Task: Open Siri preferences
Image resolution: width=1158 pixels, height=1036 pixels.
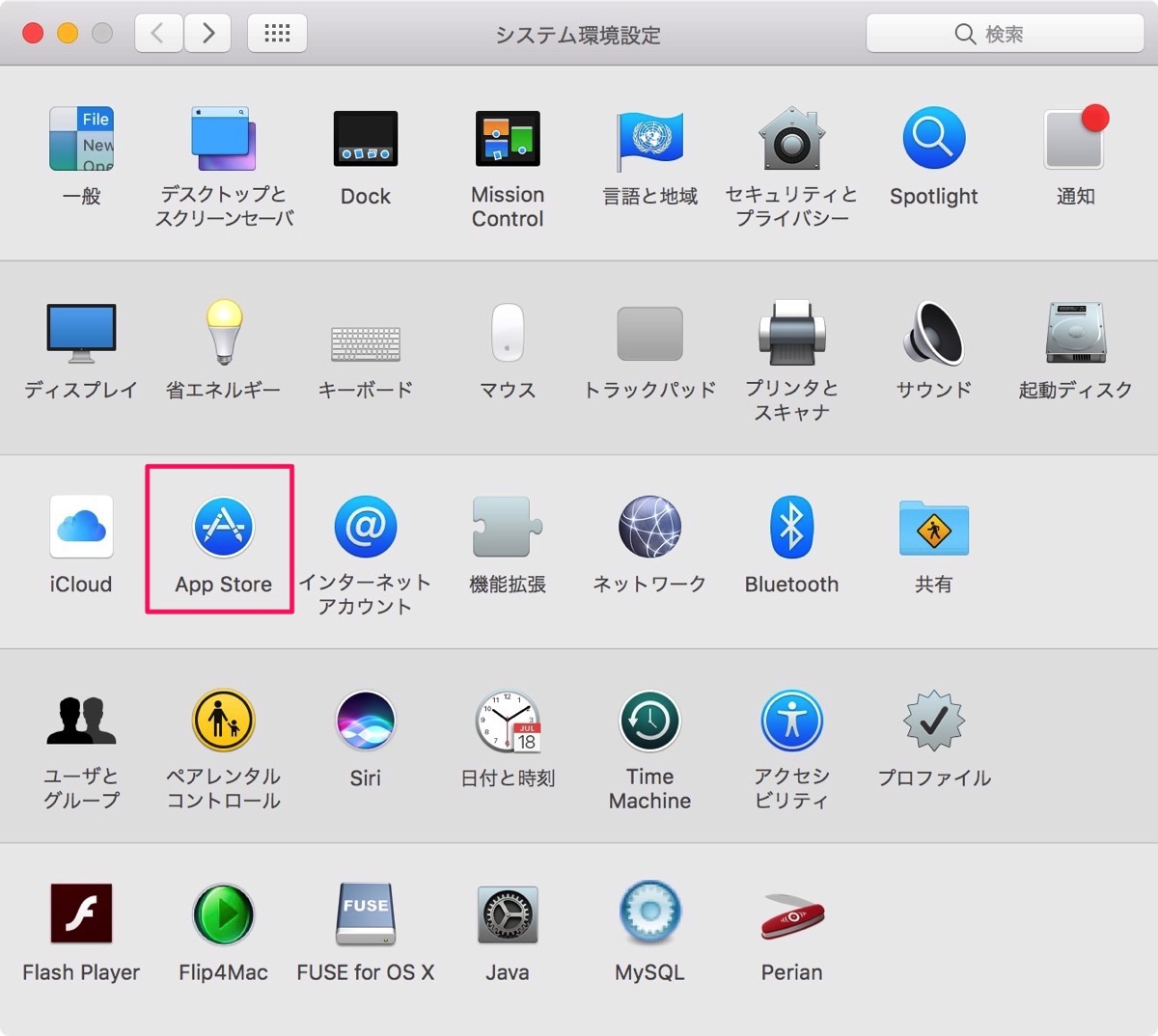Action: pyautogui.click(x=366, y=721)
